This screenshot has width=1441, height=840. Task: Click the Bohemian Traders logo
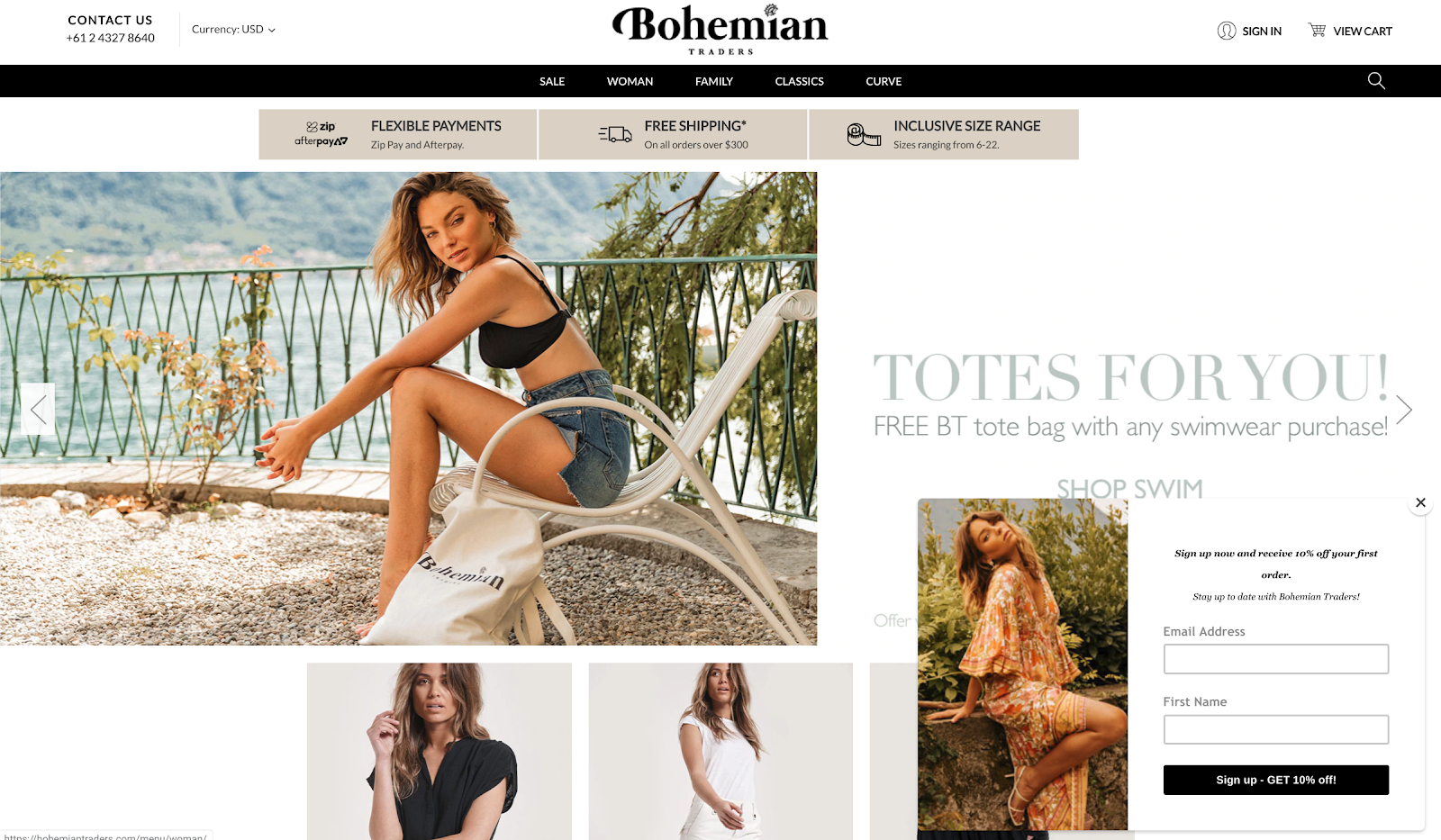tap(720, 30)
